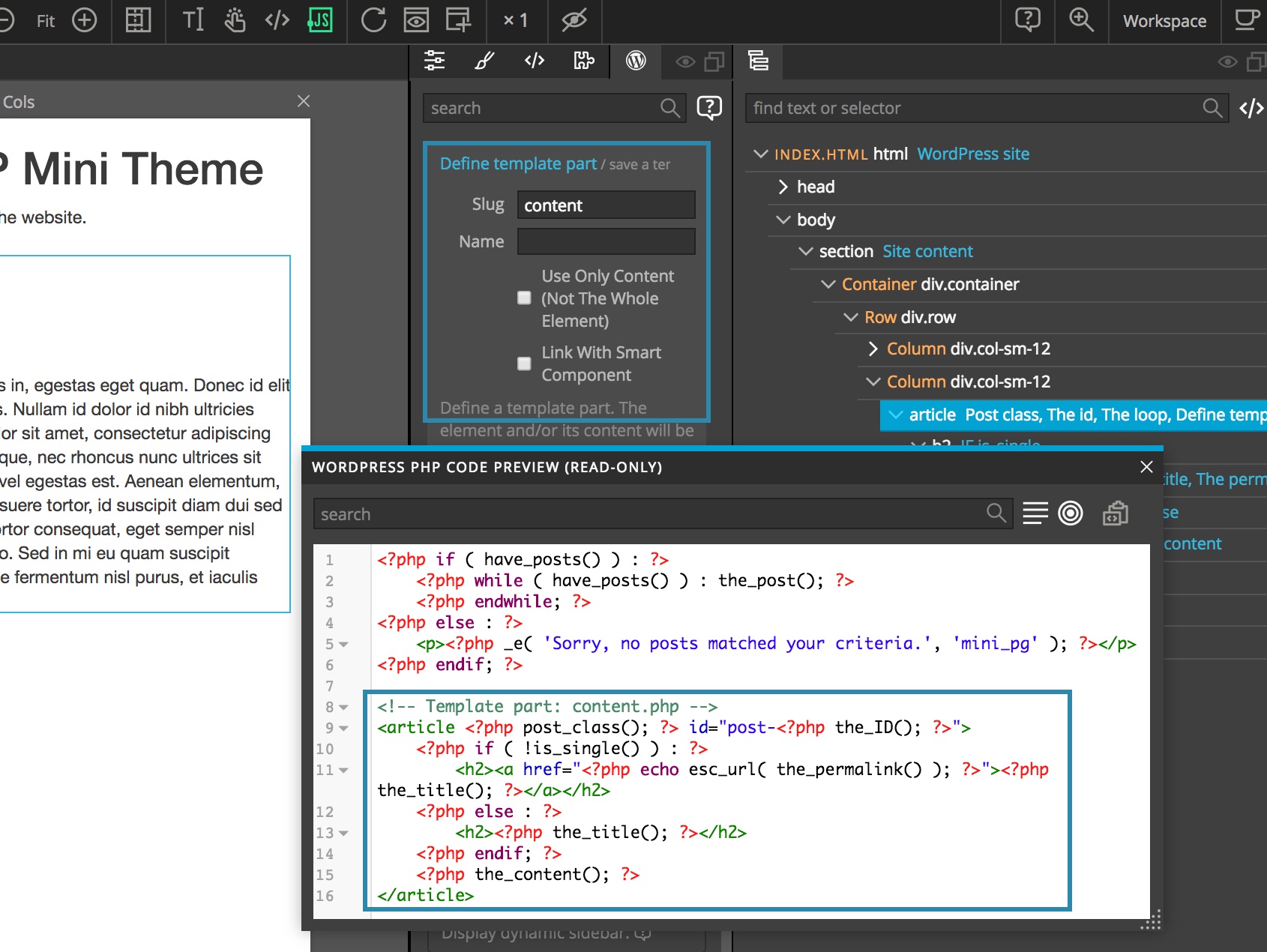Activate the hand pointer interaction tool
Image resolution: width=1267 pixels, height=952 pixels.
(235, 20)
